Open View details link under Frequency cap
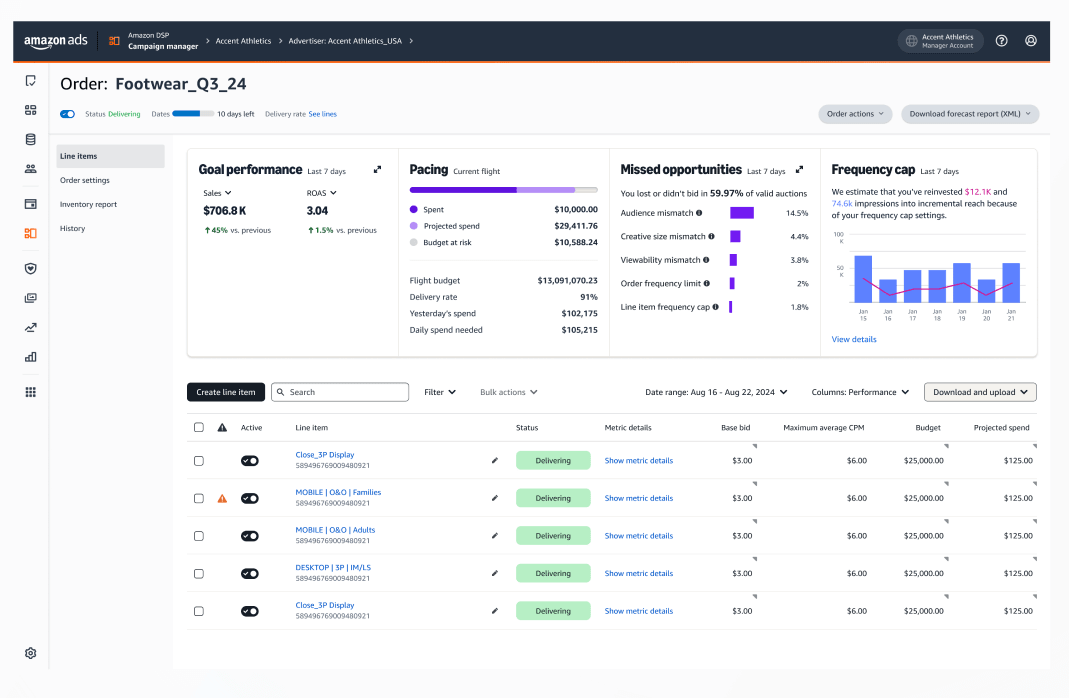The image size is (1069, 698). [854, 339]
